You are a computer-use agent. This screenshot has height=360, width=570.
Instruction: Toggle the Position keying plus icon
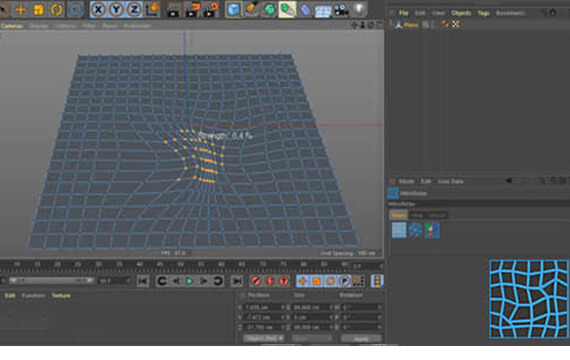pyautogui.click(x=302, y=281)
